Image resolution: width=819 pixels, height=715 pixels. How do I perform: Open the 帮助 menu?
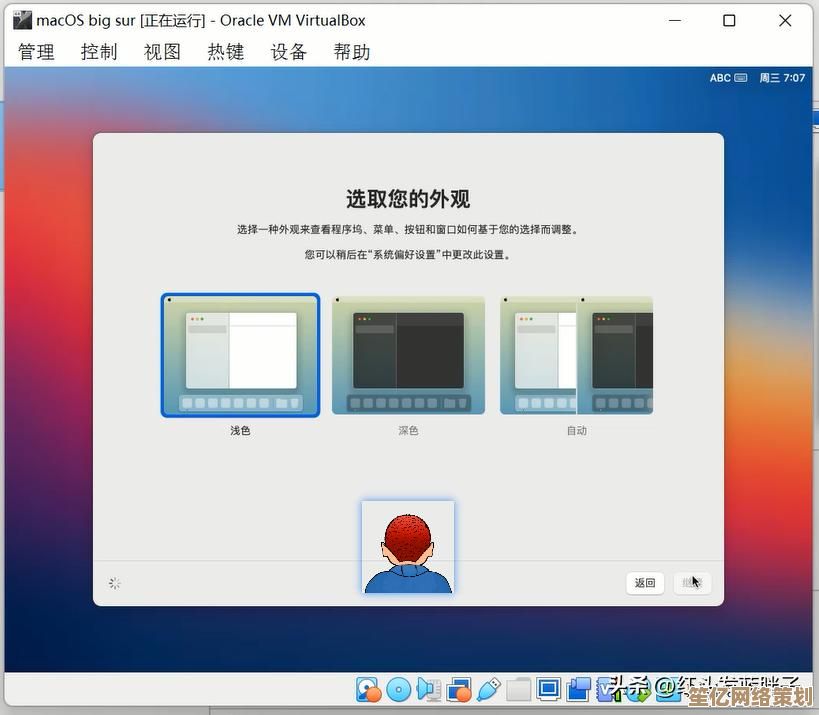[351, 52]
